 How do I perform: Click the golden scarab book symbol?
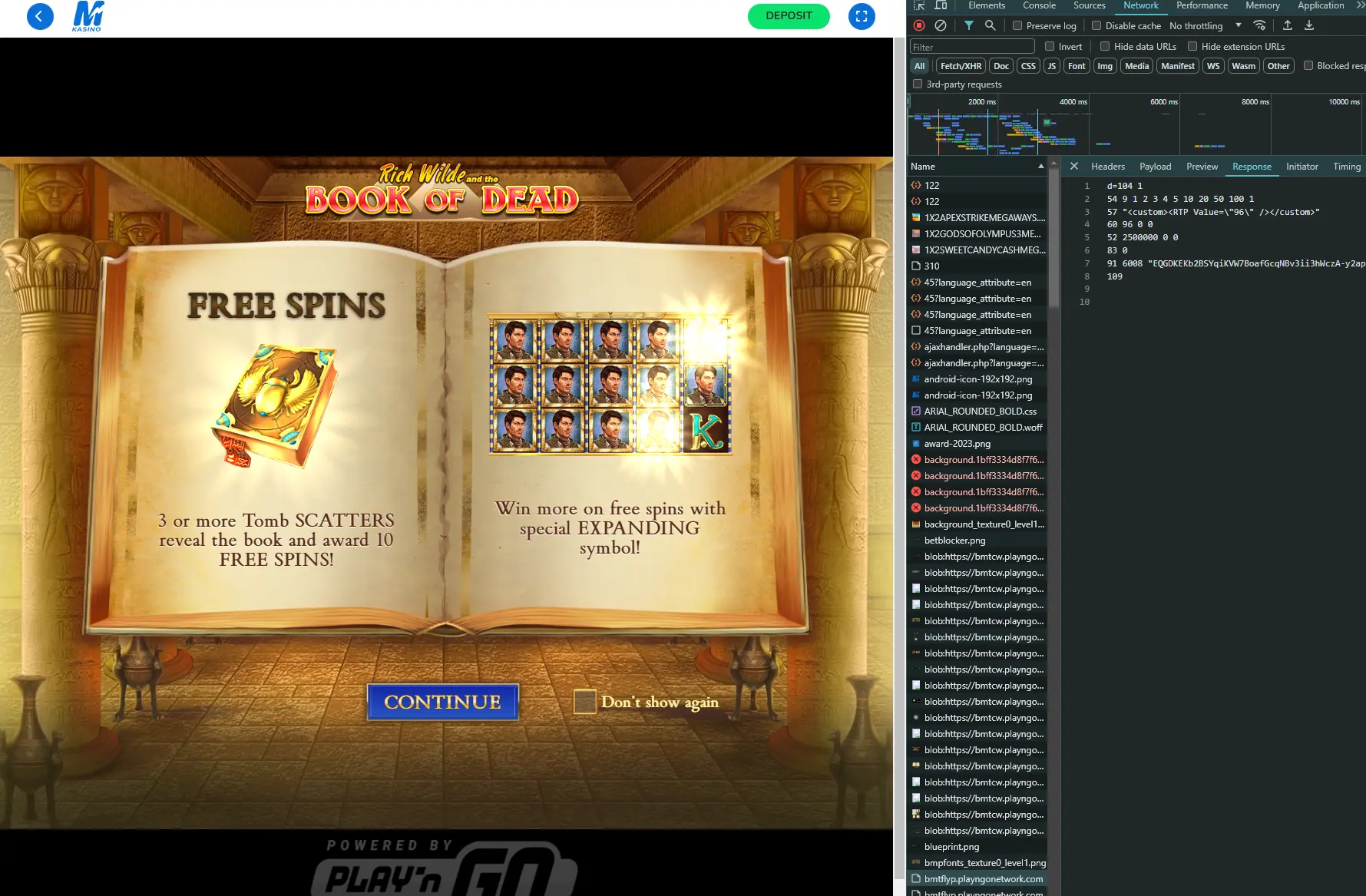(275, 407)
